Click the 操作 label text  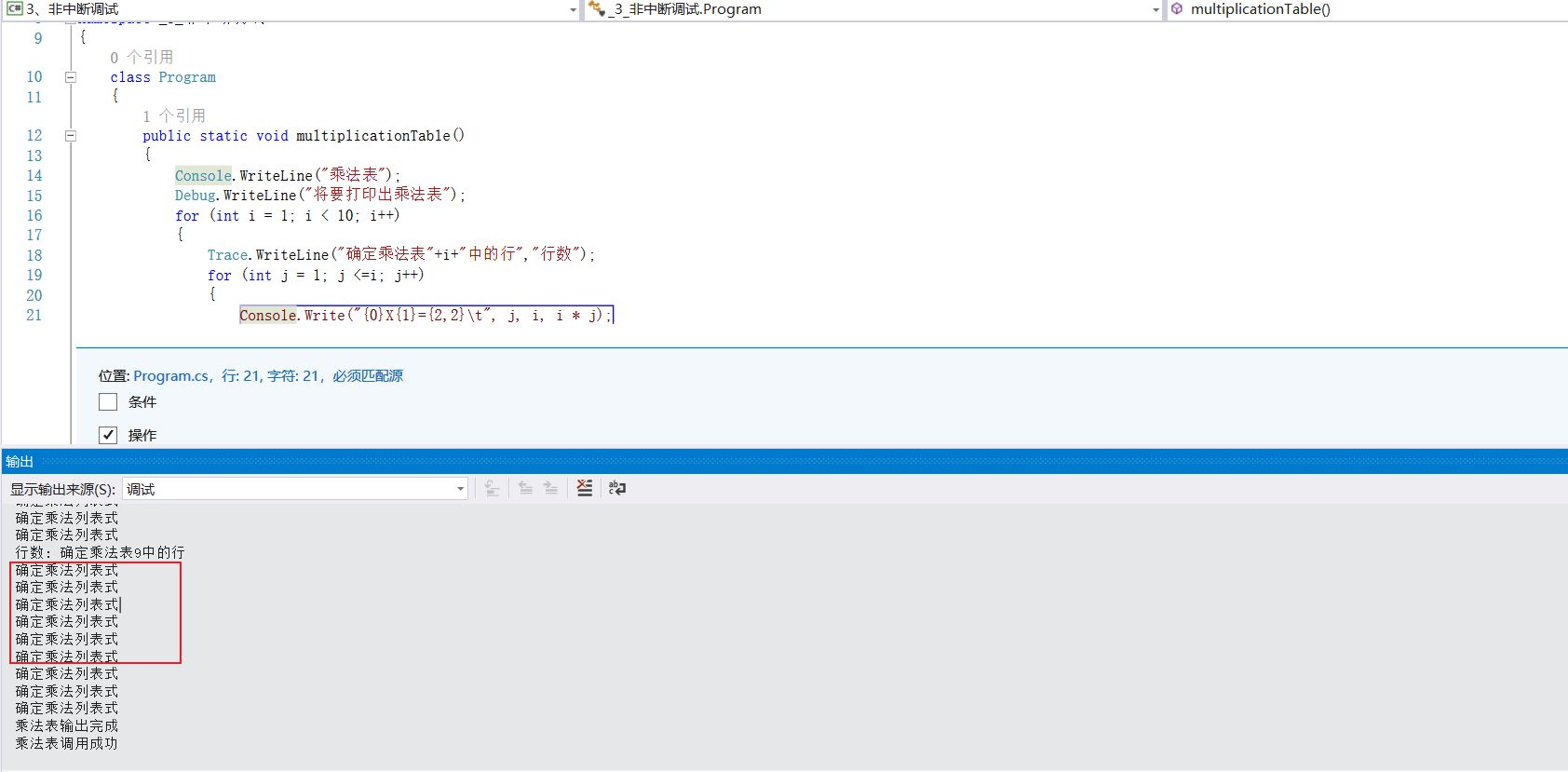tap(142, 436)
